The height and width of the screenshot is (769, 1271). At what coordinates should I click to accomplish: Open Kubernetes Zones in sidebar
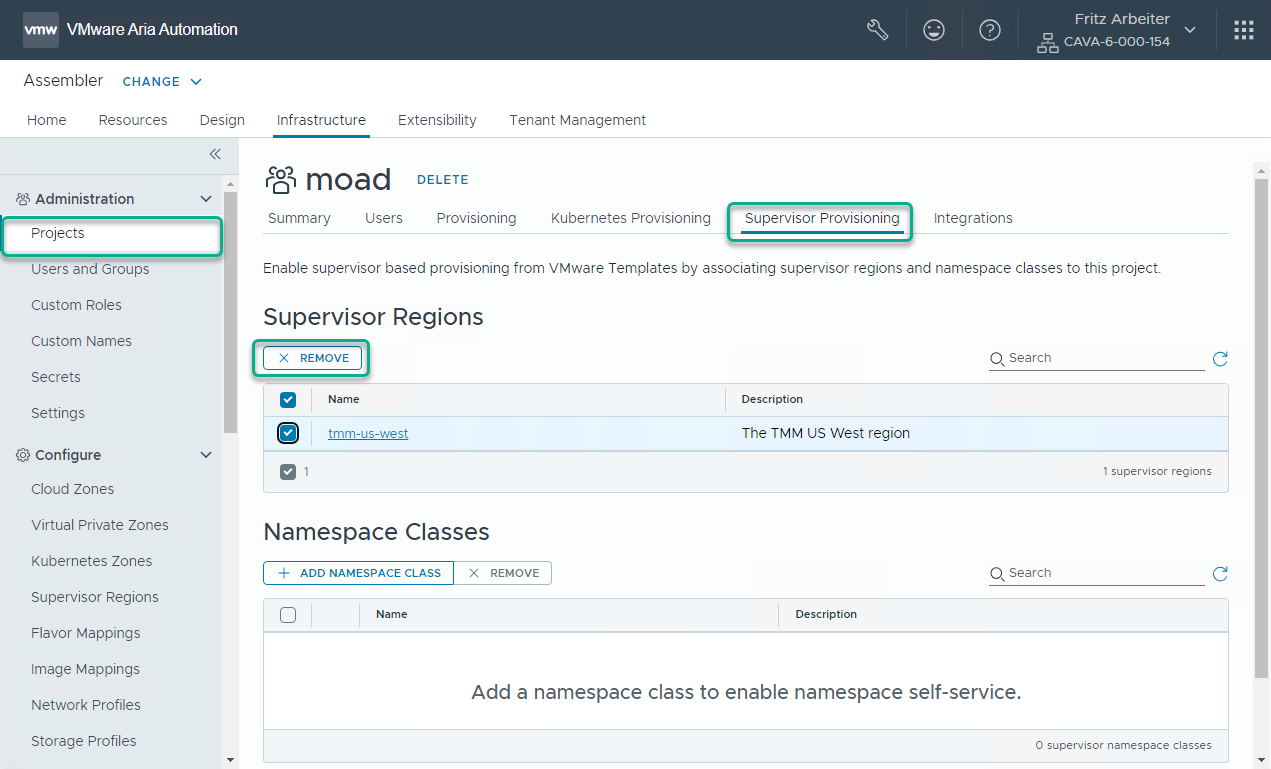pos(92,561)
